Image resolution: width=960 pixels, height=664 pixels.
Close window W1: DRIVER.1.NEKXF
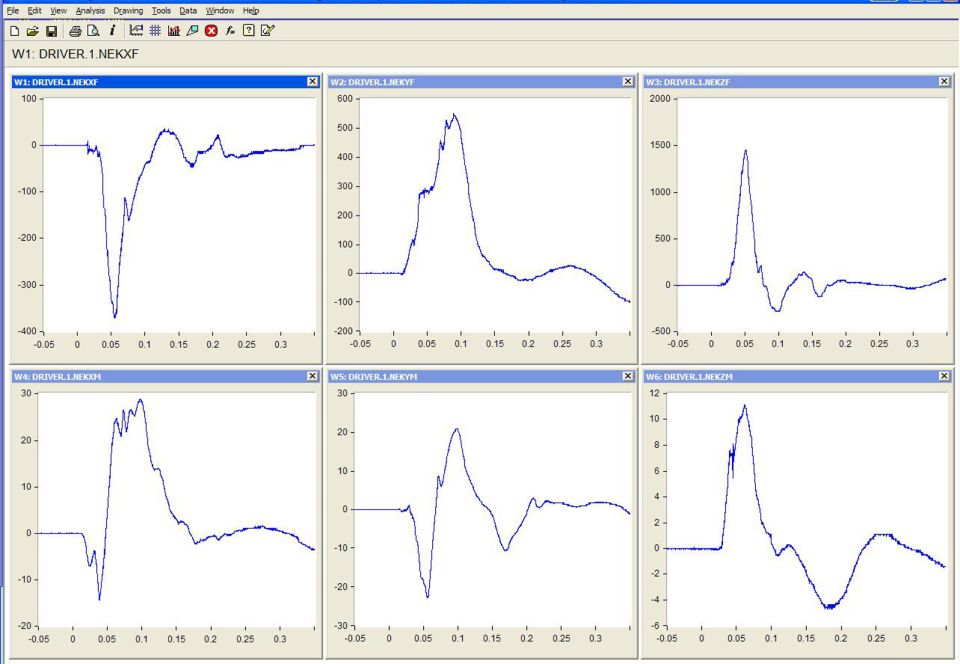(x=312, y=81)
